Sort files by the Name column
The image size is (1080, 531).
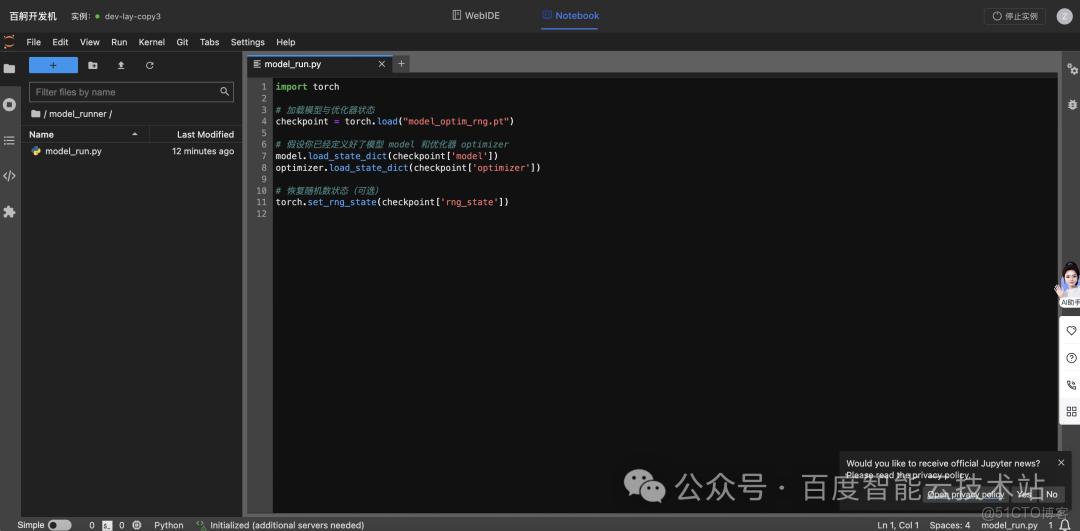(x=42, y=134)
